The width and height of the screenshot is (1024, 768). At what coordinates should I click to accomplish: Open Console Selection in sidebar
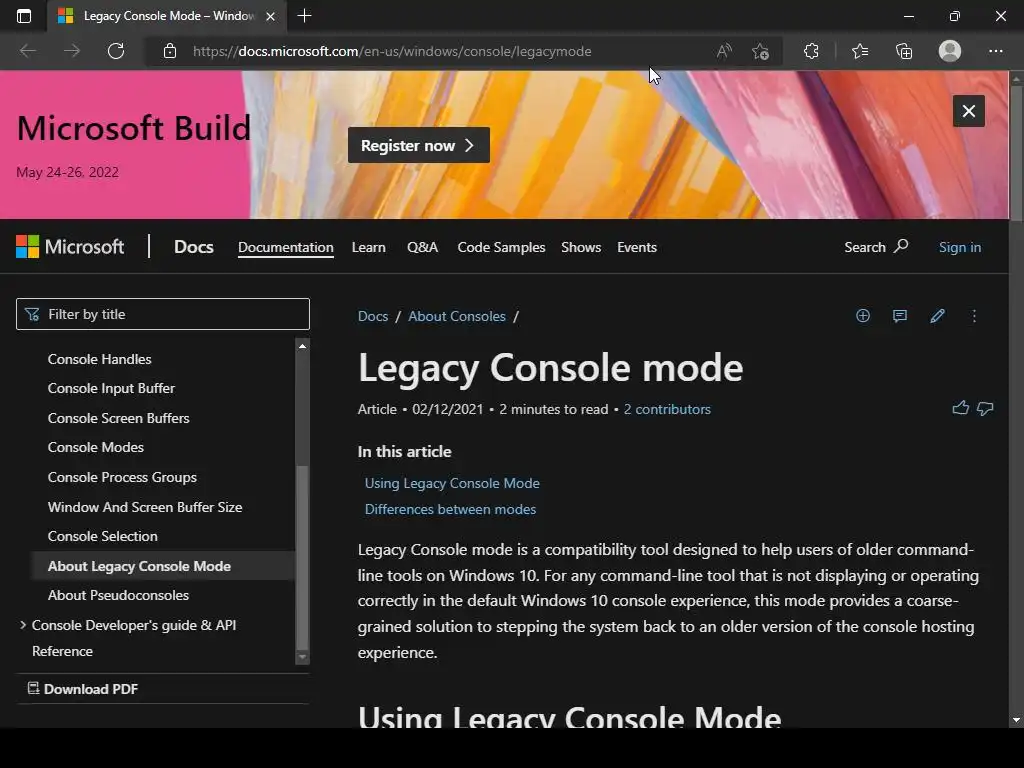click(103, 536)
